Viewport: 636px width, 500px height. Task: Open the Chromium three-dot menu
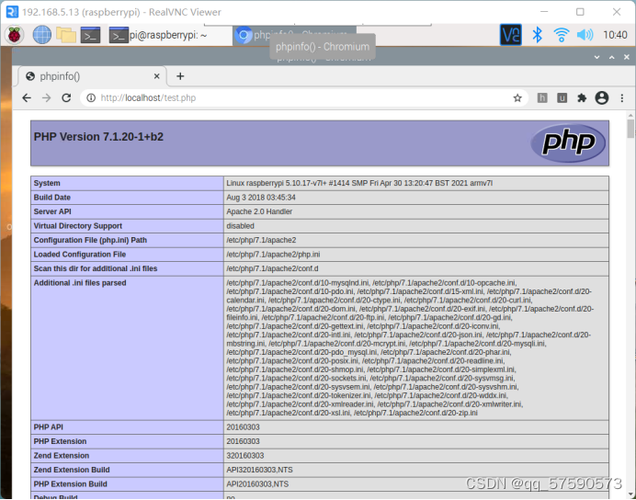tap(622, 98)
